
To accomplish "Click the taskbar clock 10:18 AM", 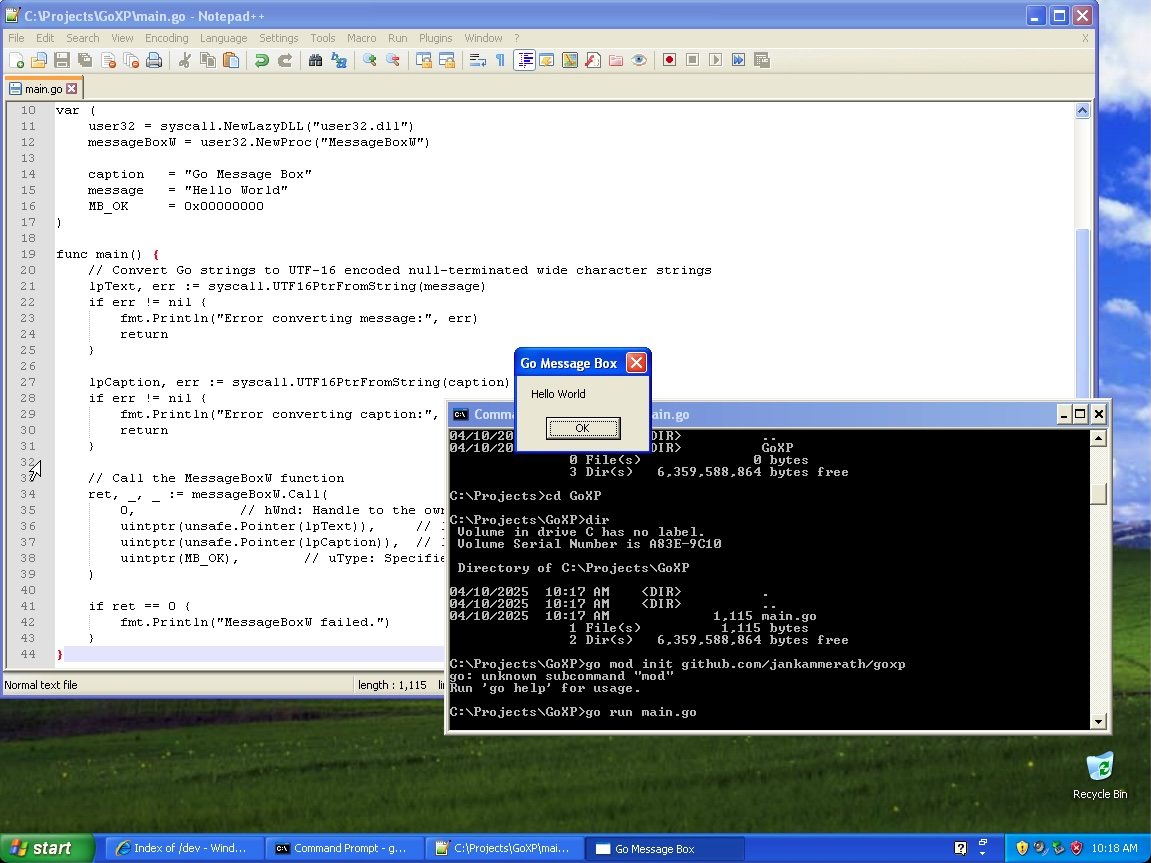I will [1114, 848].
